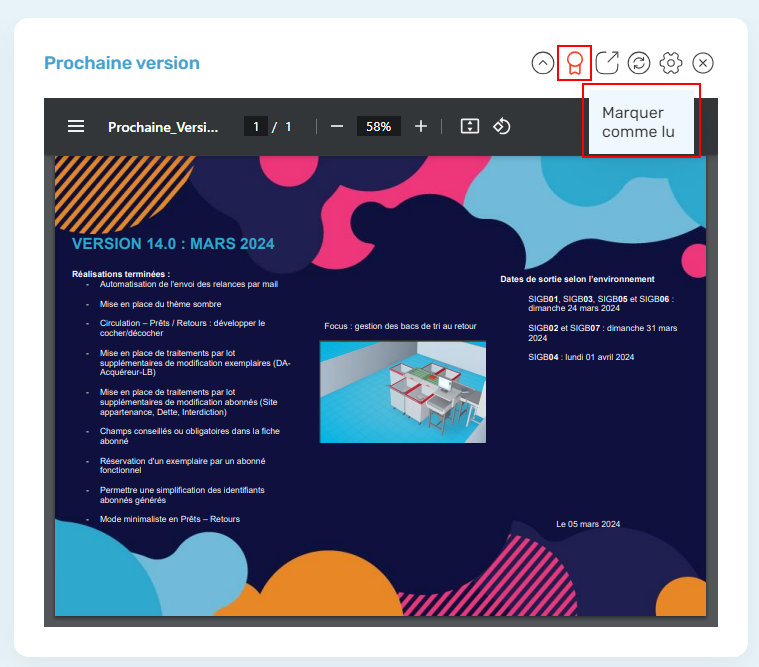Click the "VERSION 14.0 : MARS 2024" heading
This screenshot has width=759, height=667.
coord(173,244)
